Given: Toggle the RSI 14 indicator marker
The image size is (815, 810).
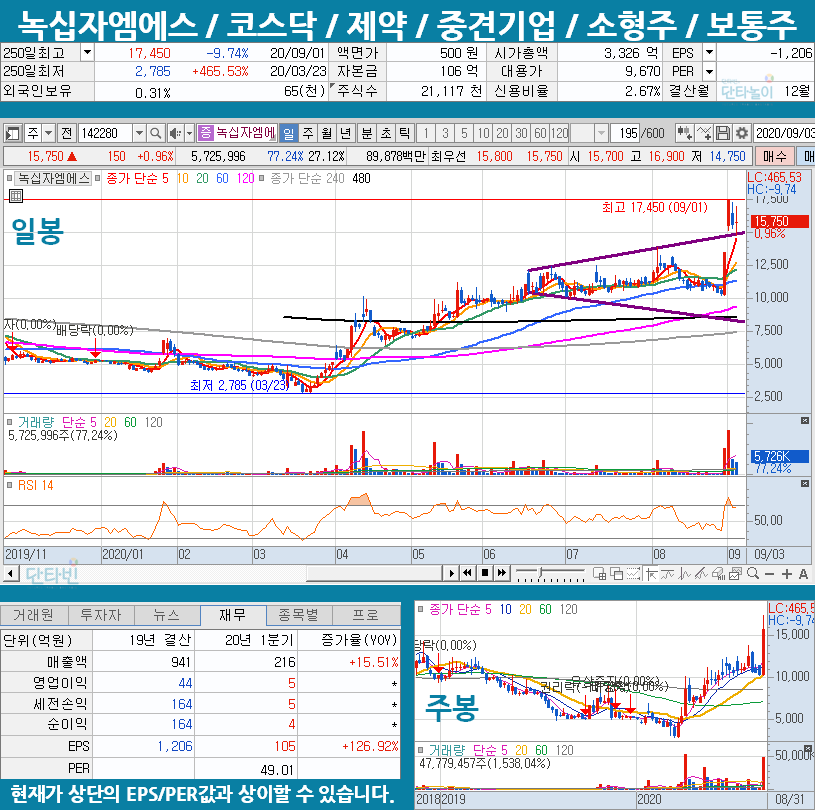Looking at the screenshot, I should [x=9, y=485].
